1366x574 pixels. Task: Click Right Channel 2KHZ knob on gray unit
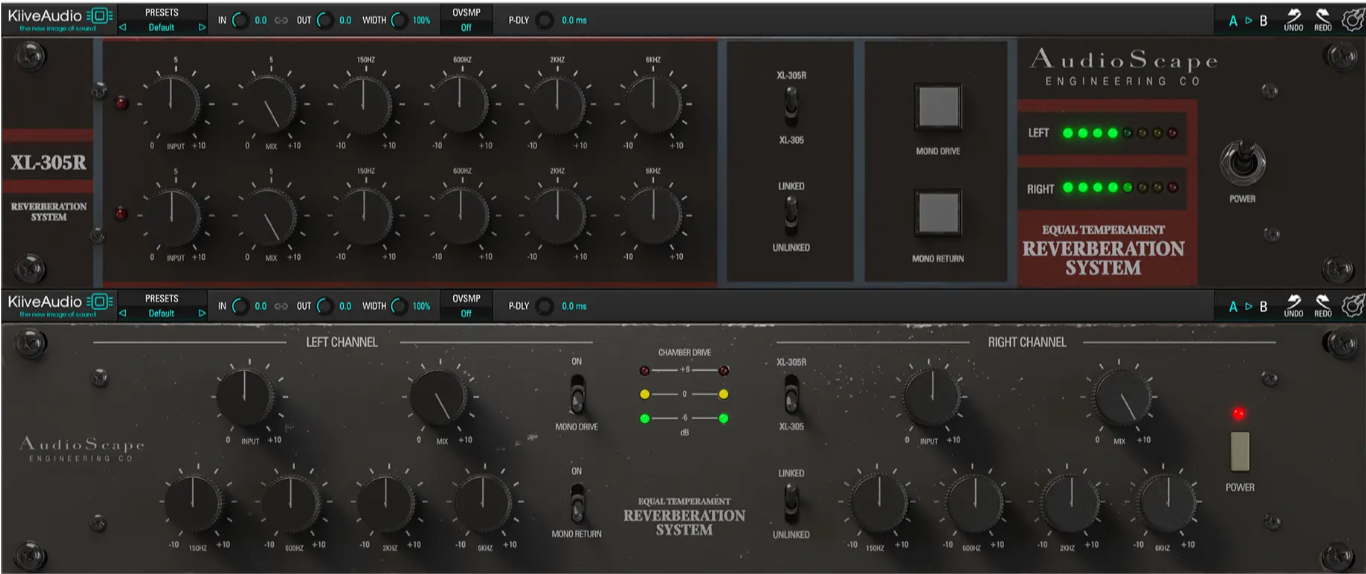tap(1071, 503)
